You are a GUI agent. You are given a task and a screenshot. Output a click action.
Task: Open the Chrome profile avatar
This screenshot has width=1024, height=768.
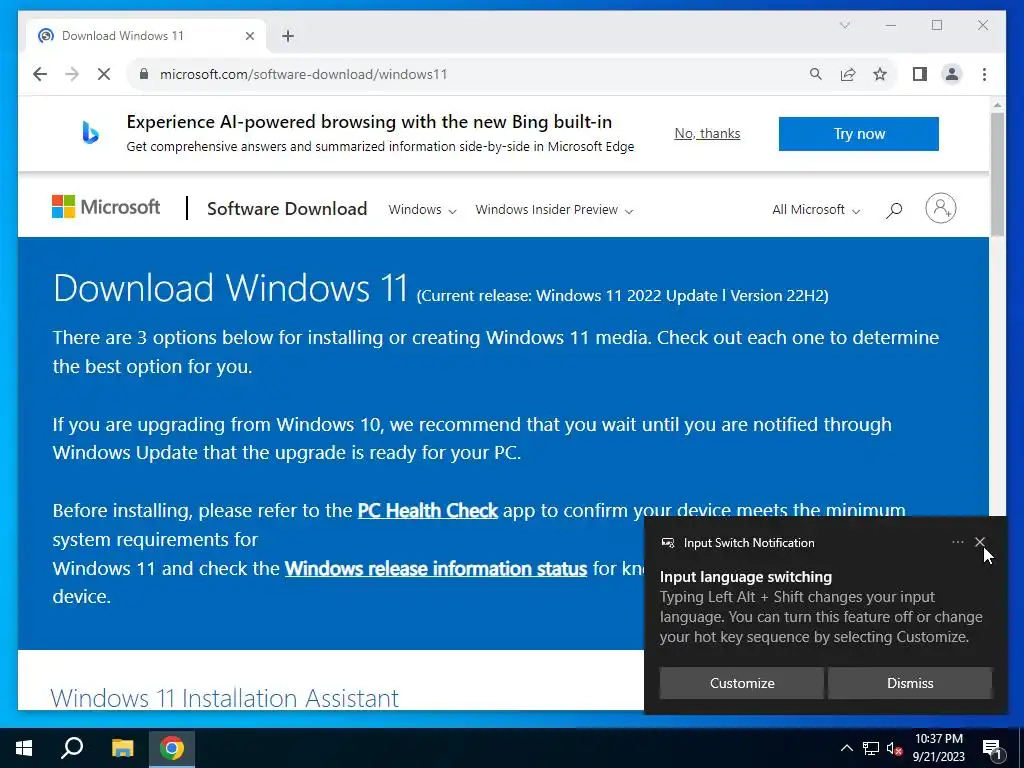coord(952,74)
